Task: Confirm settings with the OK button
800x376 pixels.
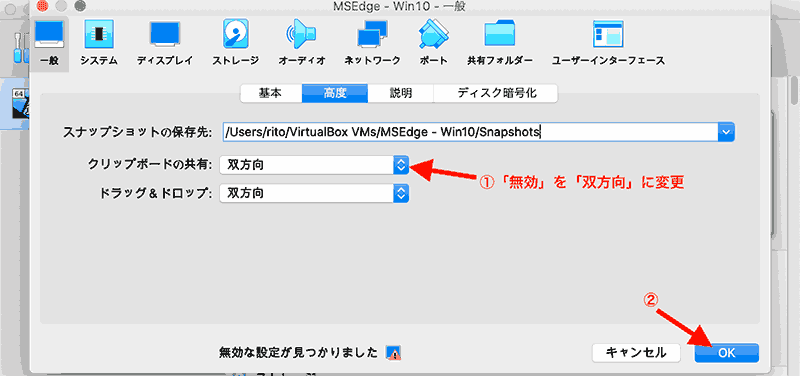Action: coord(726,353)
